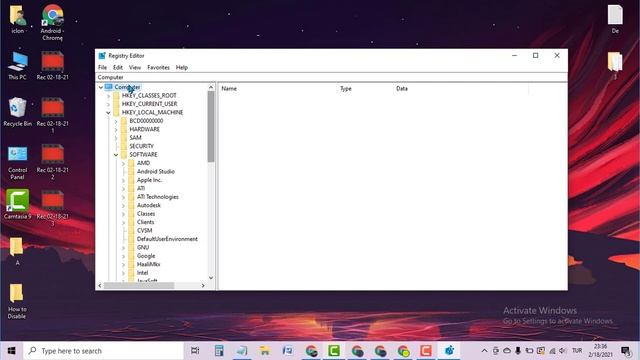
Task: Select the Android - Chrome desktop shortcut
Action: 52,22
